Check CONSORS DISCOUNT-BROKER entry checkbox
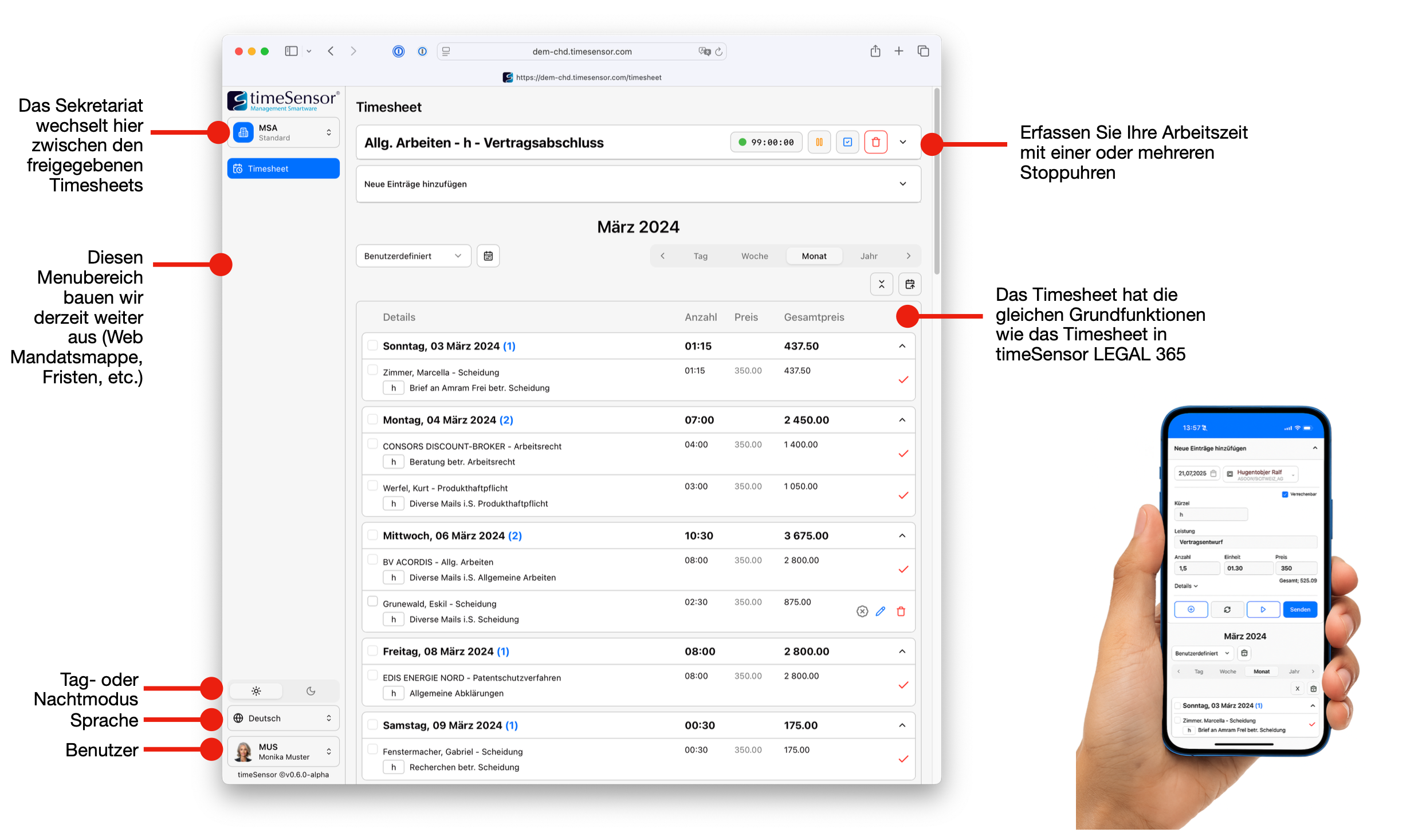Image resolution: width=1414 pixels, height=840 pixels. pos(372,444)
